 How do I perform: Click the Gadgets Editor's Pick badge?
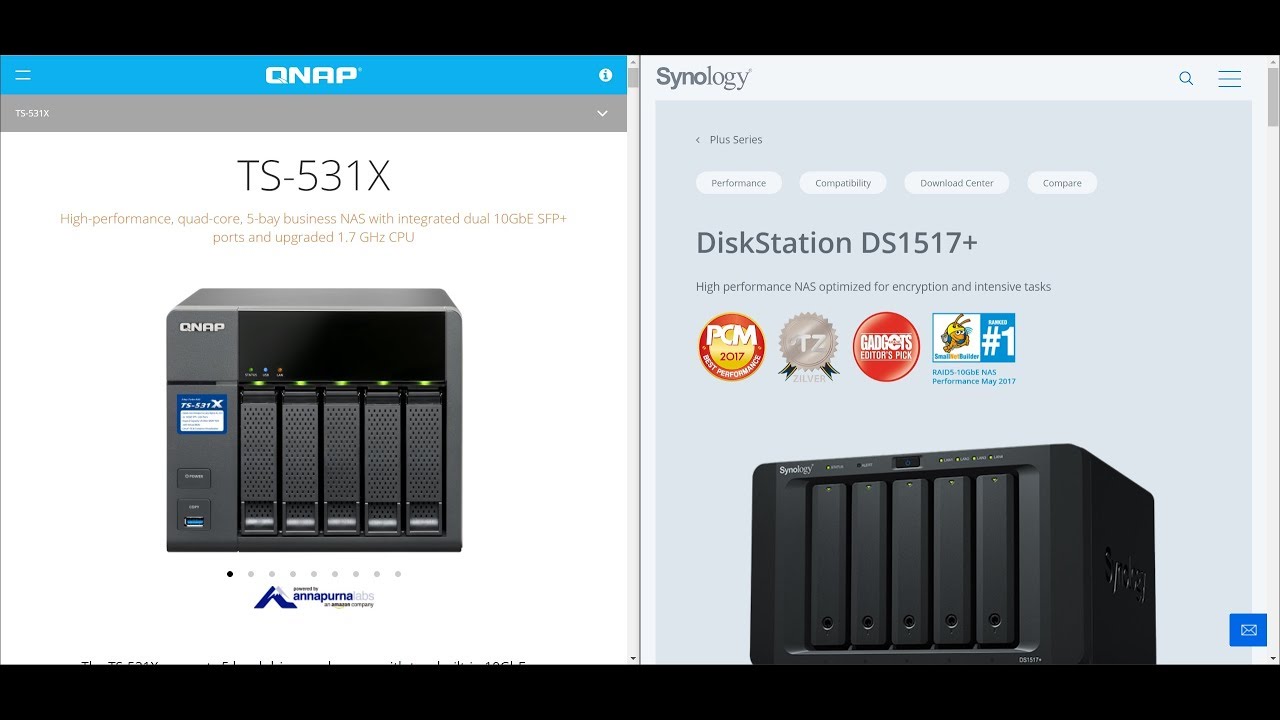click(886, 347)
